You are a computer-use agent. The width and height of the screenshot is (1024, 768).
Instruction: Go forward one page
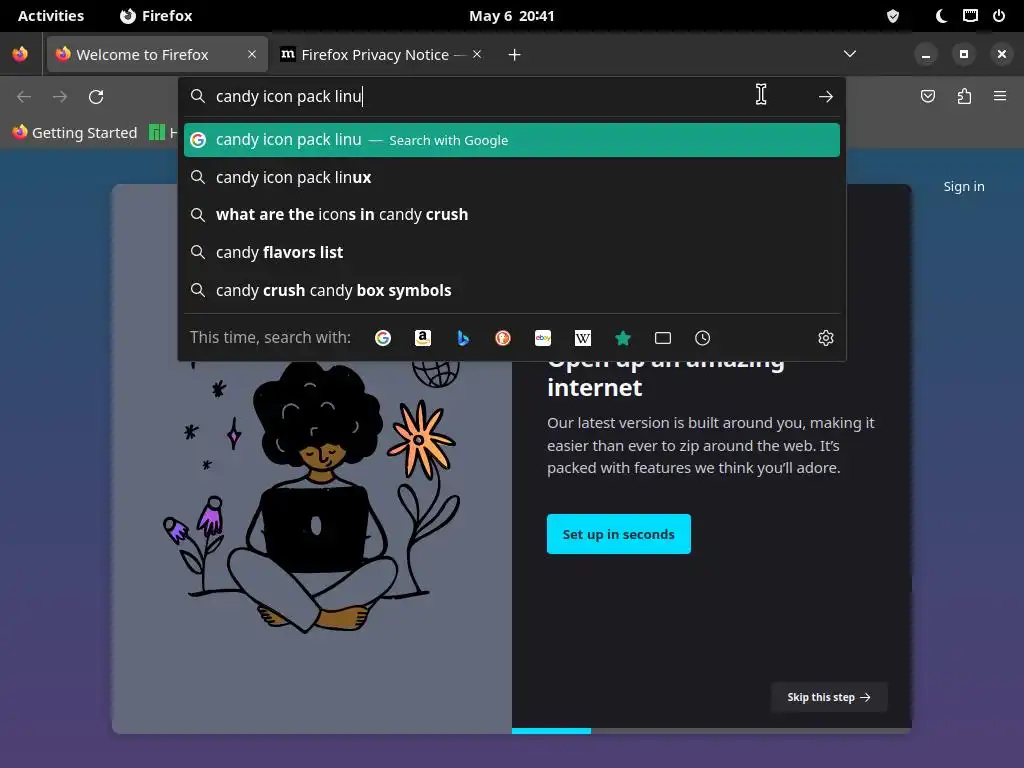60,97
